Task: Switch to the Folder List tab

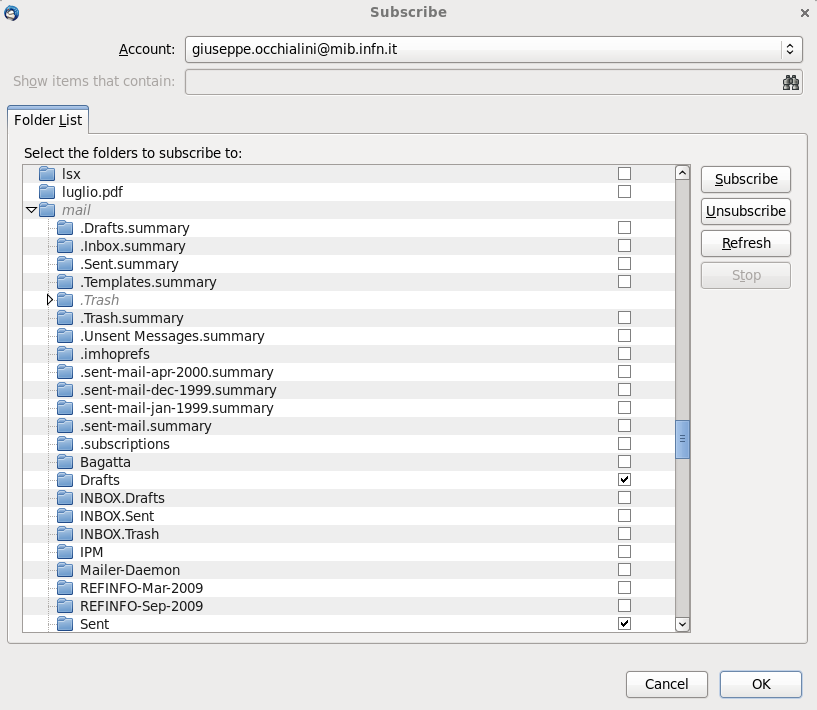Action: point(48,120)
